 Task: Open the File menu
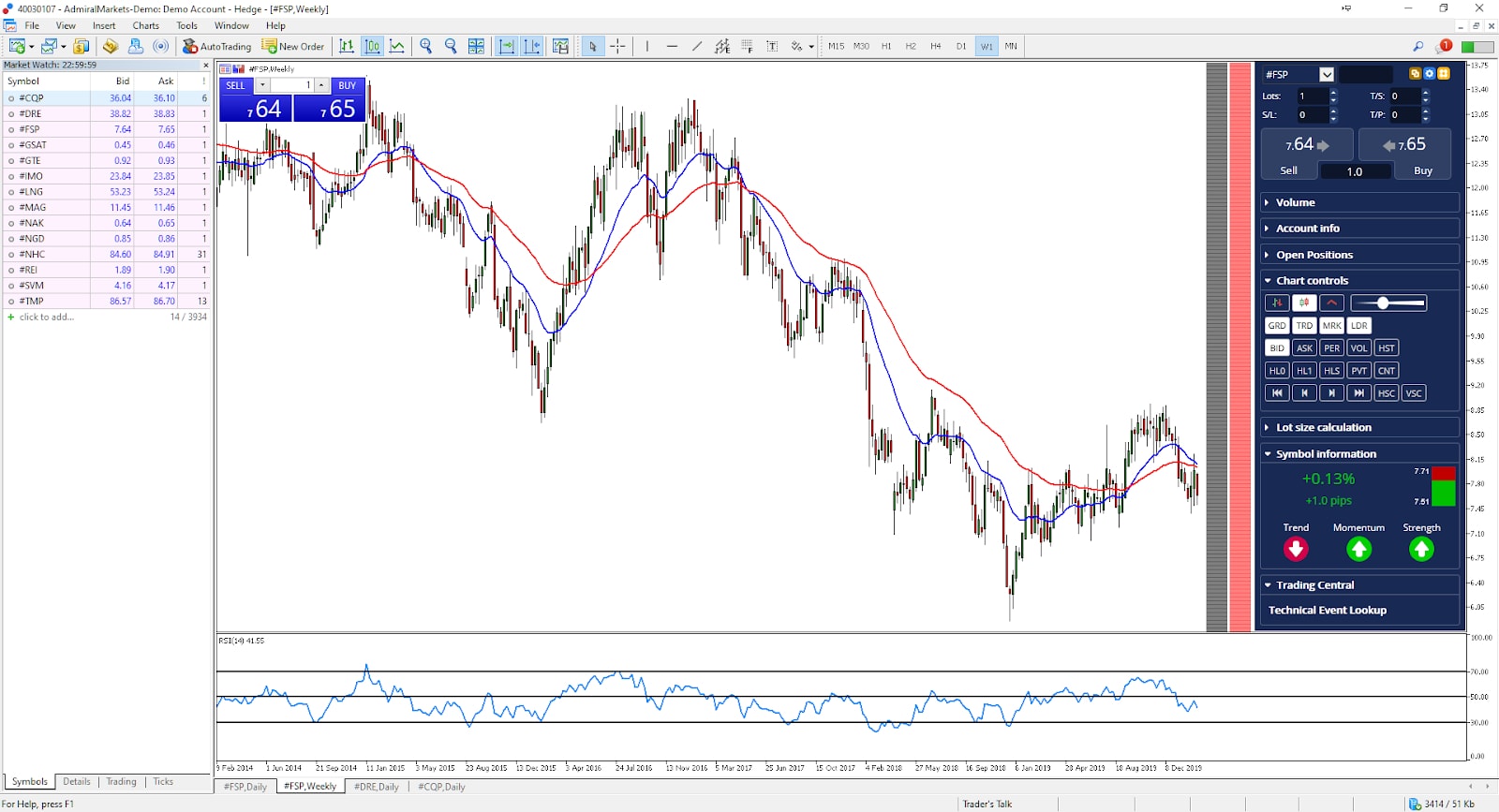tap(32, 25)
